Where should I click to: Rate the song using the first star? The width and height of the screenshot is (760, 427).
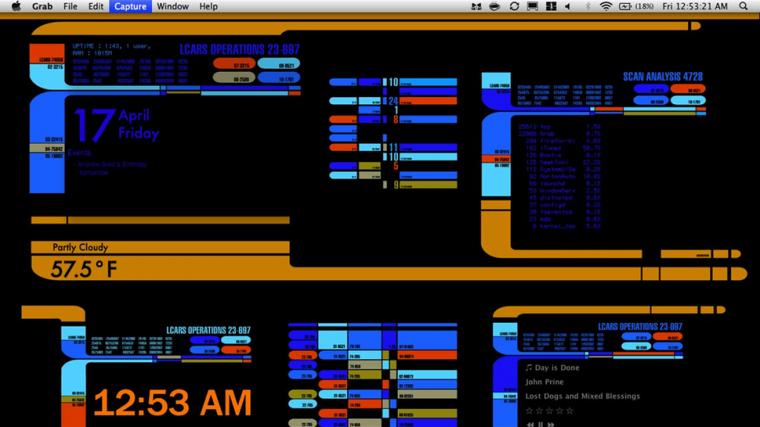click(529, 410)
